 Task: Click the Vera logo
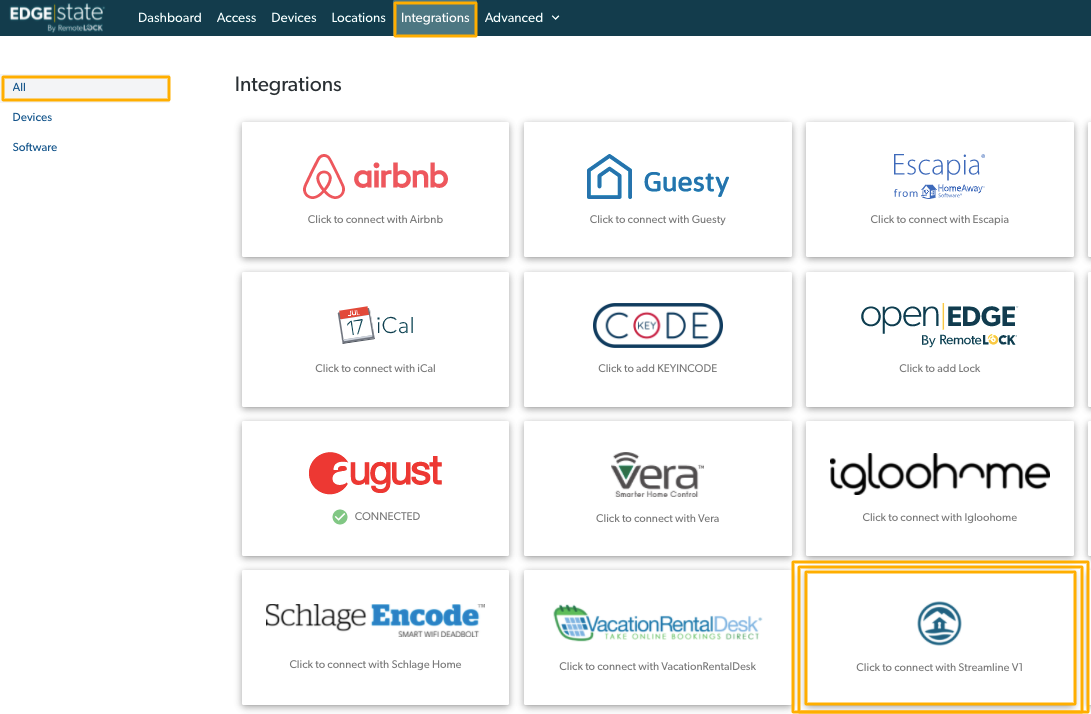point(658,475)
